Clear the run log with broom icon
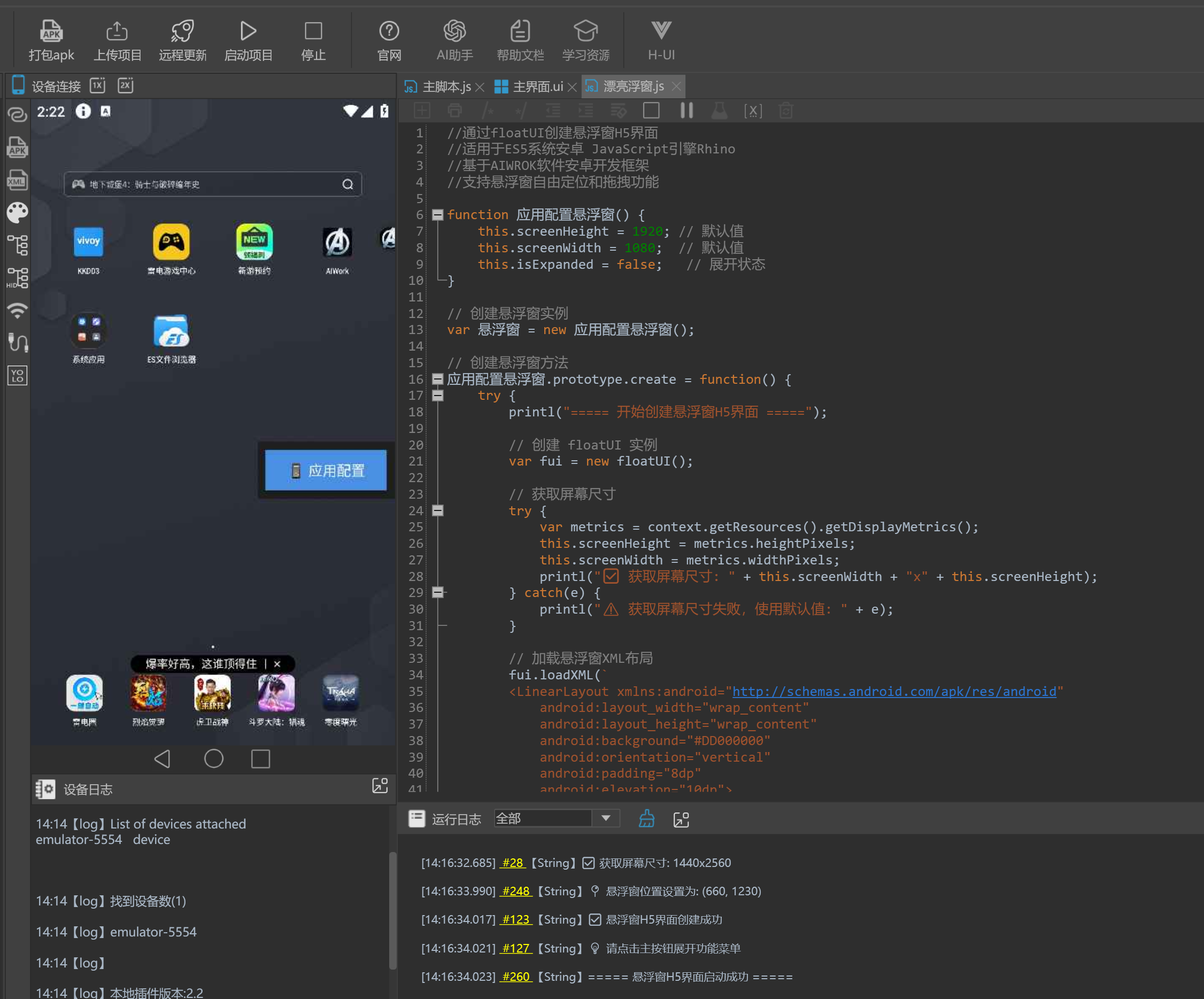The height and width of the screenshot is (999, 1204). coord(646,819)
